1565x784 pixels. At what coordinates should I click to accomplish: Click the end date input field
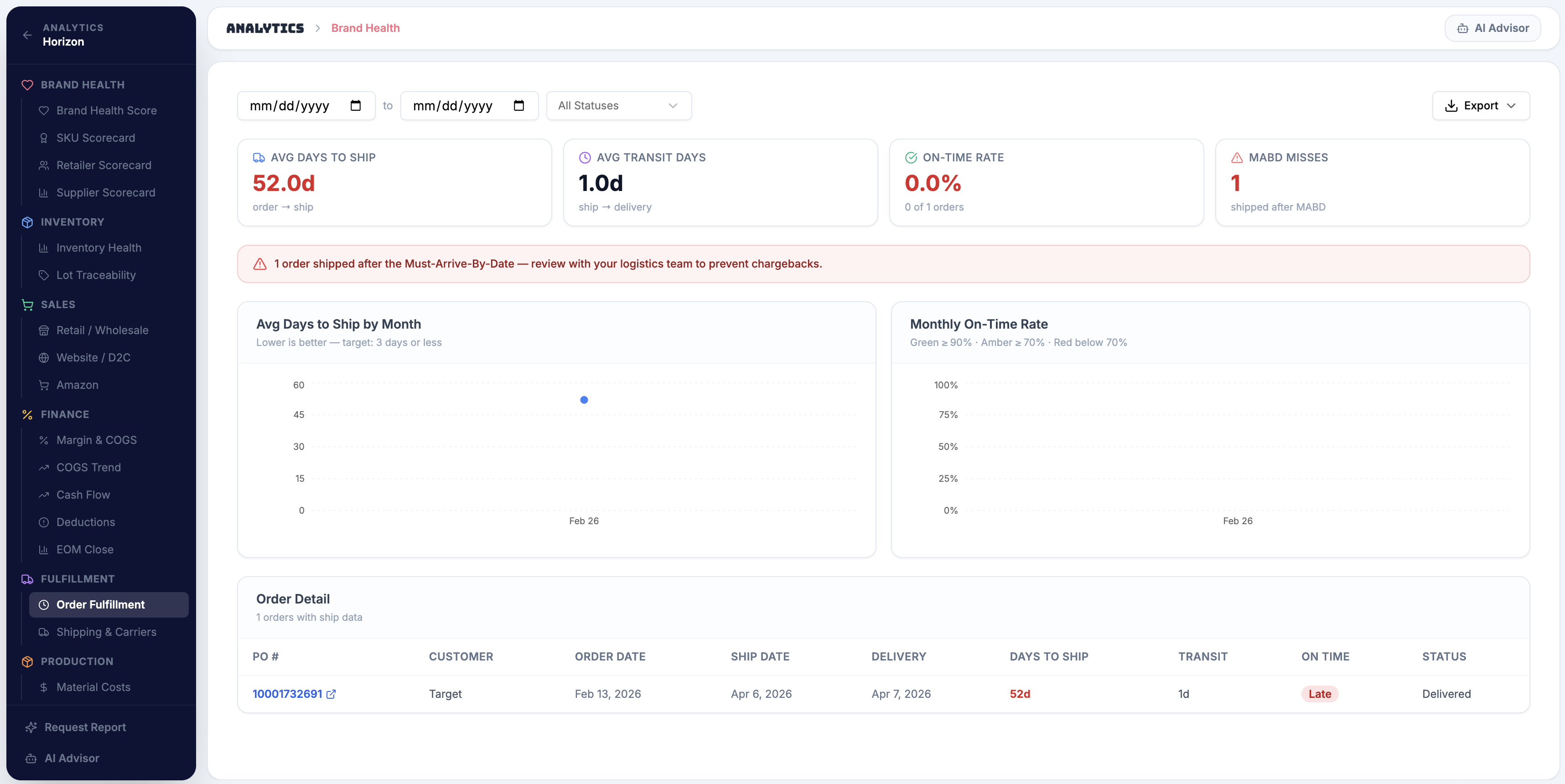(x=470, y=106)
